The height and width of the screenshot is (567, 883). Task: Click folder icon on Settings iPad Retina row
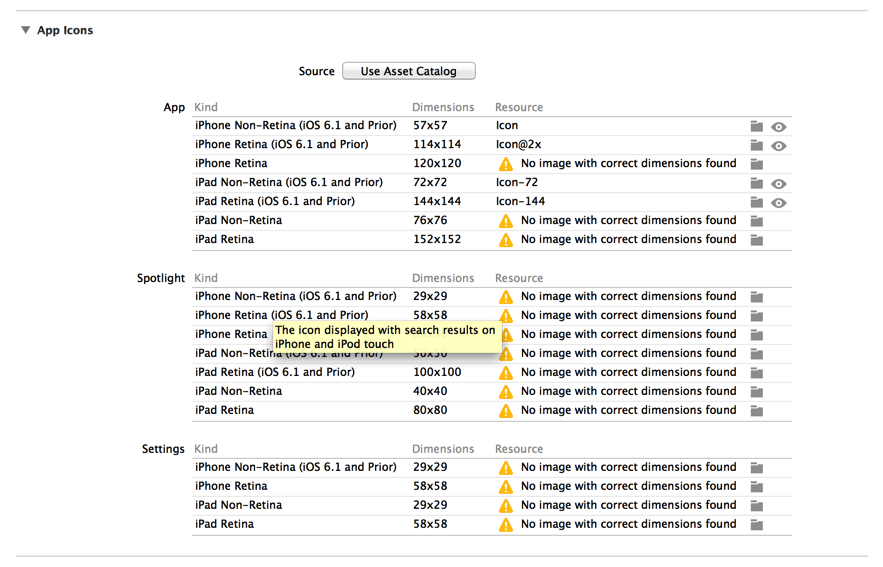756,525
